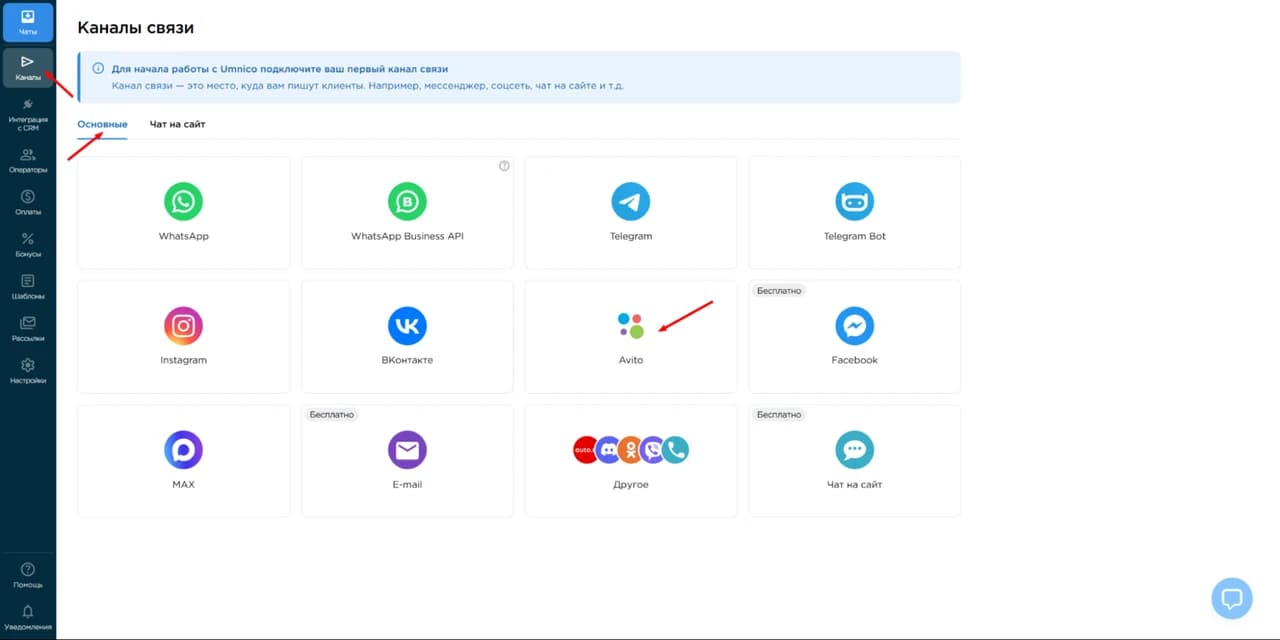Screen dimensions: 1280x640
Task: Select the Avito channel icon
Action: pyautogui.click(x=631, y=326)
